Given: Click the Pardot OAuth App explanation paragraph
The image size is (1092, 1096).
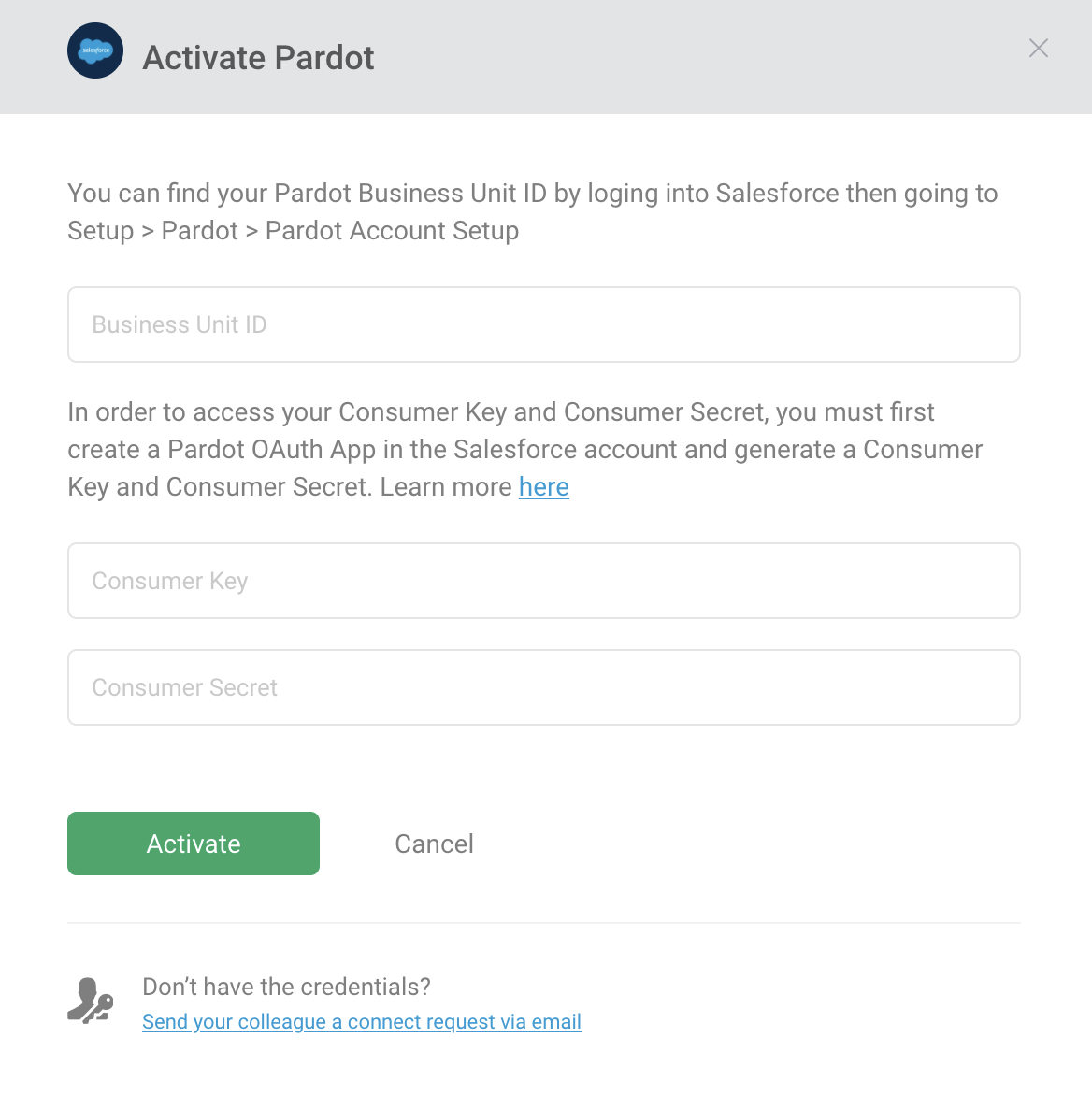Looking at the screenshot, I should click(x=525, y=450).
